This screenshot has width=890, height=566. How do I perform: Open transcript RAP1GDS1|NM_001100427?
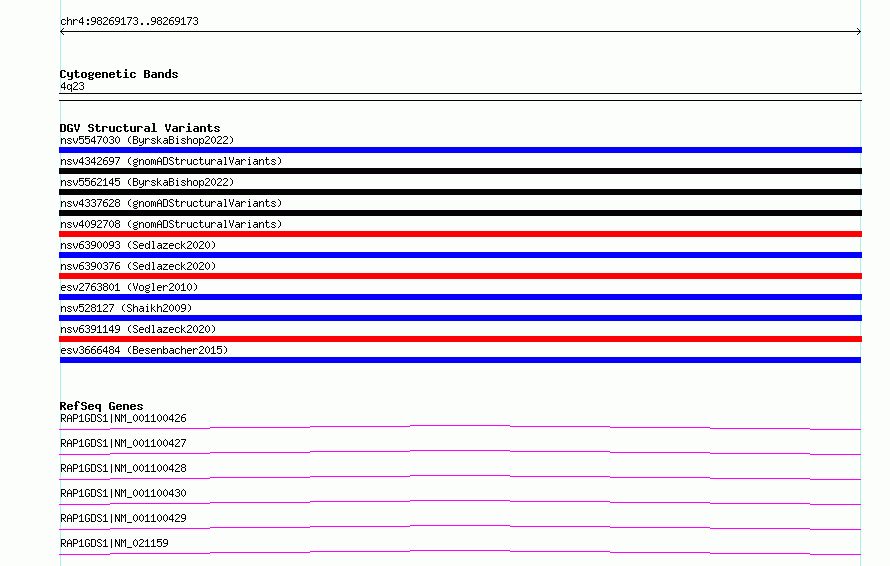click(x=123, y=443)
